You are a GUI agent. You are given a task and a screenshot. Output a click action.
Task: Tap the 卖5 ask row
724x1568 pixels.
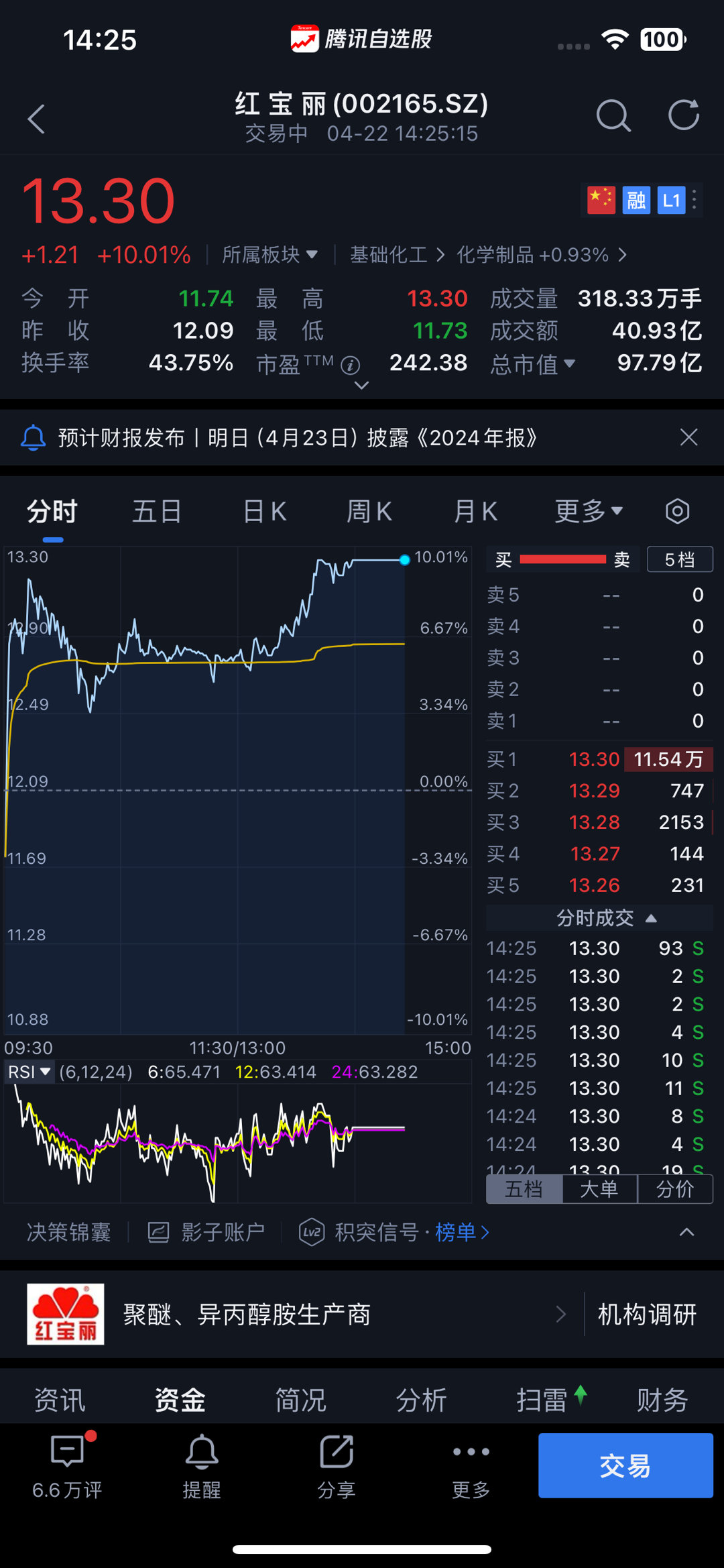tap(599, 595)
